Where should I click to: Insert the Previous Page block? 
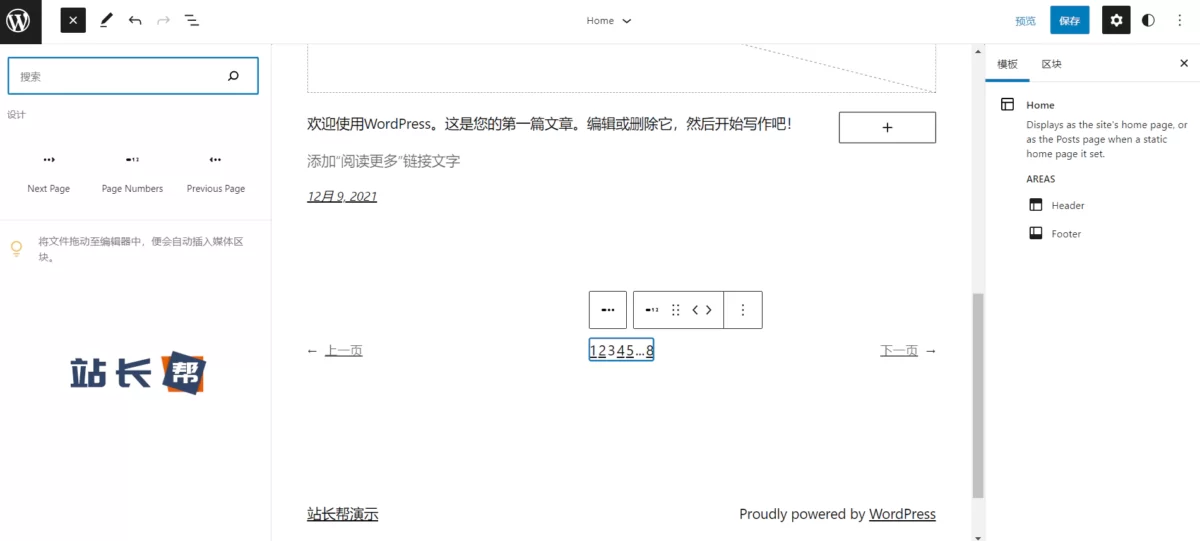tap(215, 172)
